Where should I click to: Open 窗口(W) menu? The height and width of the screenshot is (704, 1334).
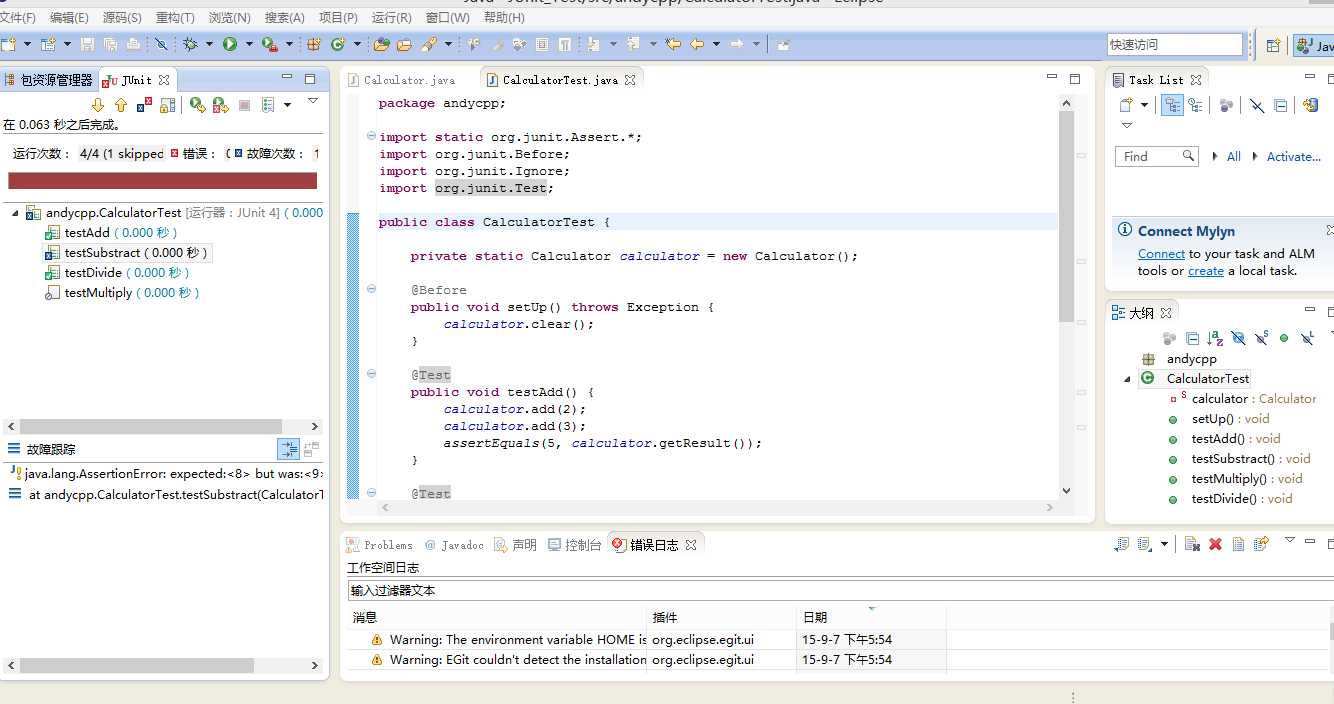[447, 18]
